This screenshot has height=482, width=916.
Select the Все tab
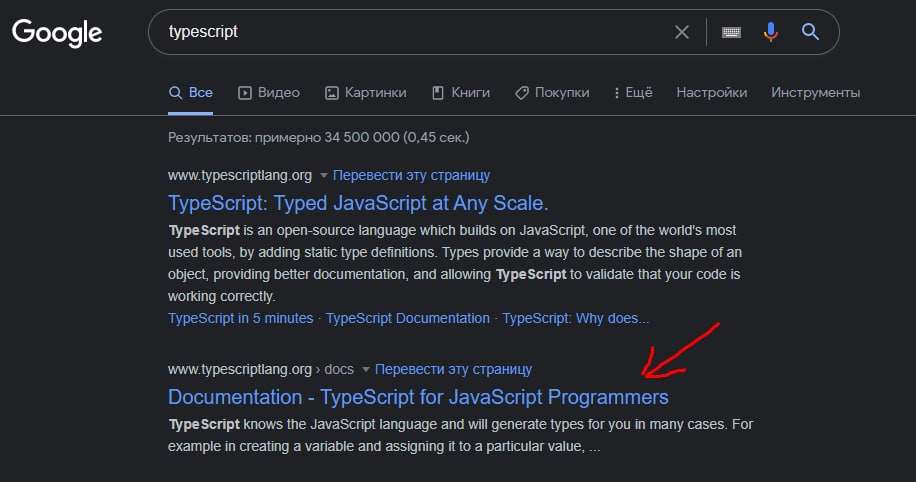tap(190, 92)
